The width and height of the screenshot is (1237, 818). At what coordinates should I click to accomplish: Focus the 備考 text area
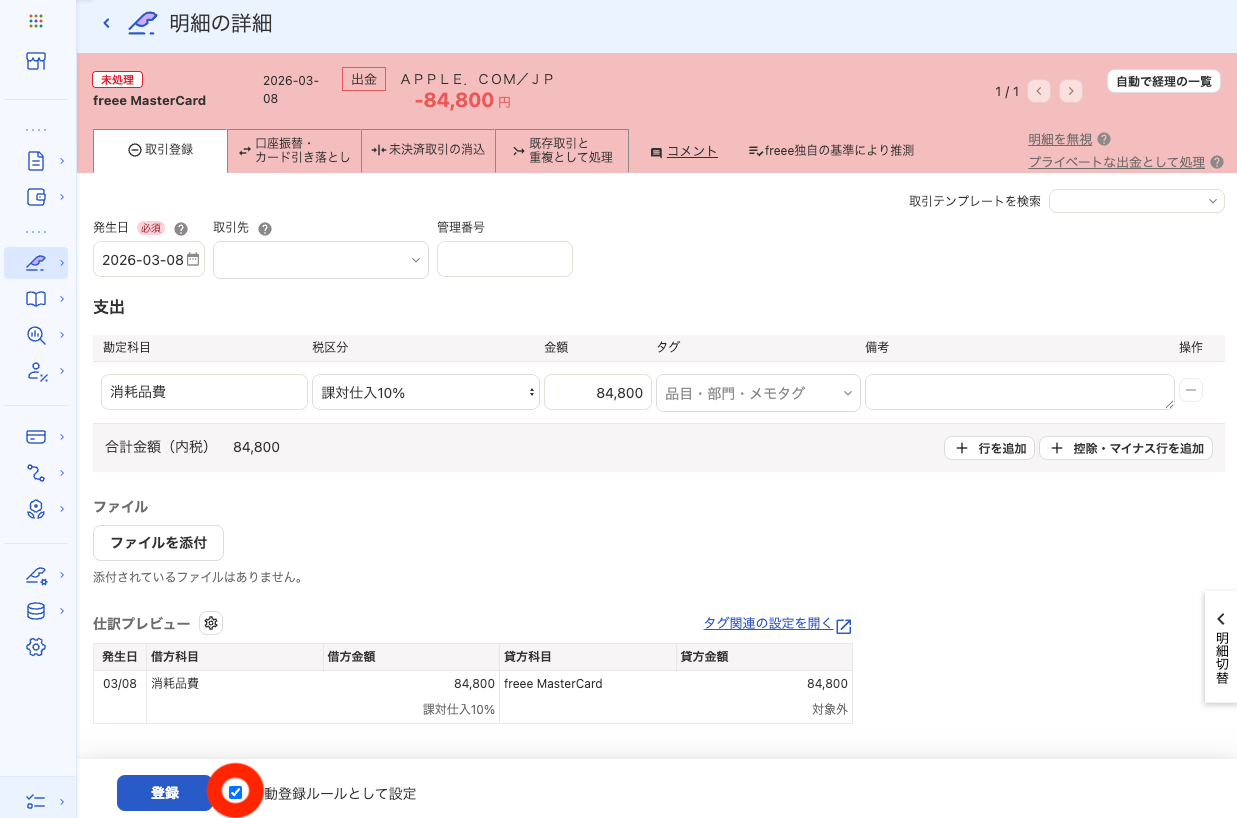[1020, 392]
